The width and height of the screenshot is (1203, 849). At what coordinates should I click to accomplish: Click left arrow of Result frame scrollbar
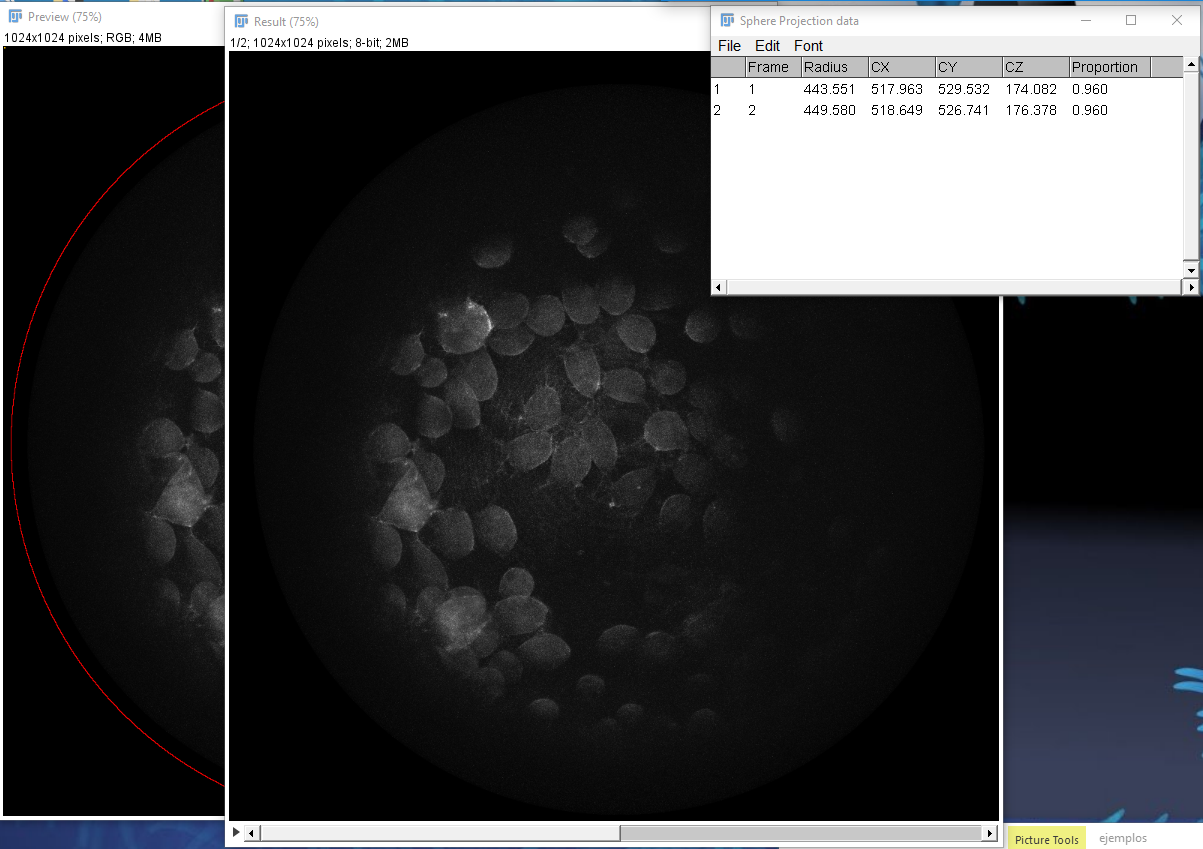[252, 833]
